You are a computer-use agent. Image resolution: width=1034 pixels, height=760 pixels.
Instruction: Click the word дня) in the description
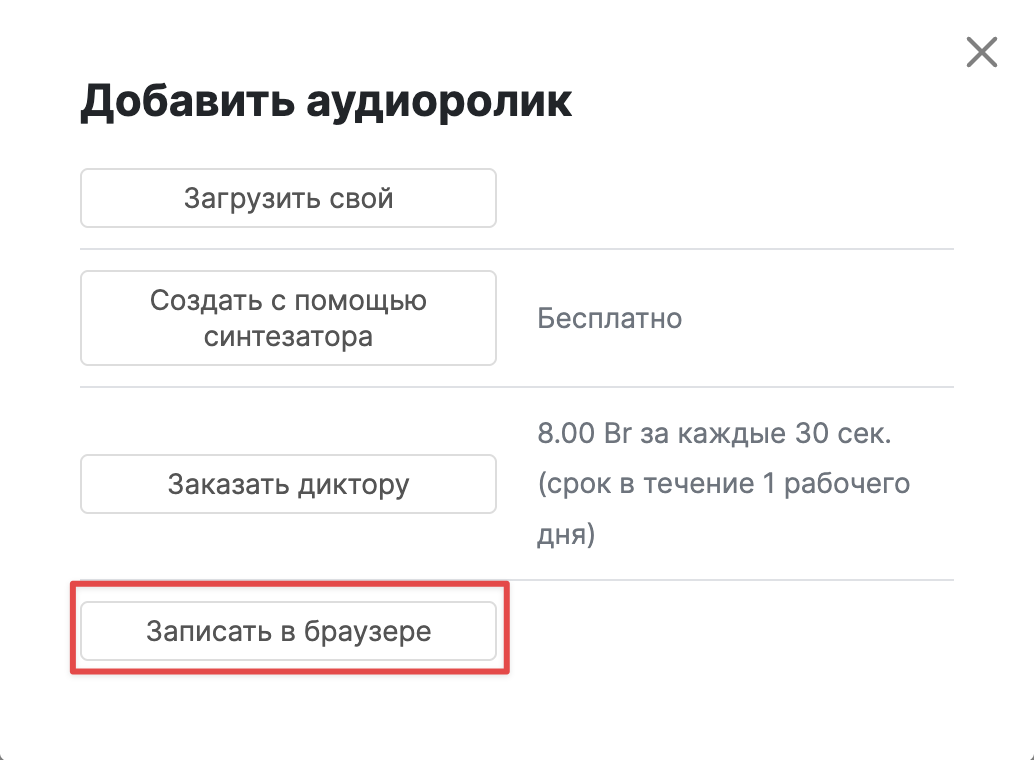click(x=566, y=534)
